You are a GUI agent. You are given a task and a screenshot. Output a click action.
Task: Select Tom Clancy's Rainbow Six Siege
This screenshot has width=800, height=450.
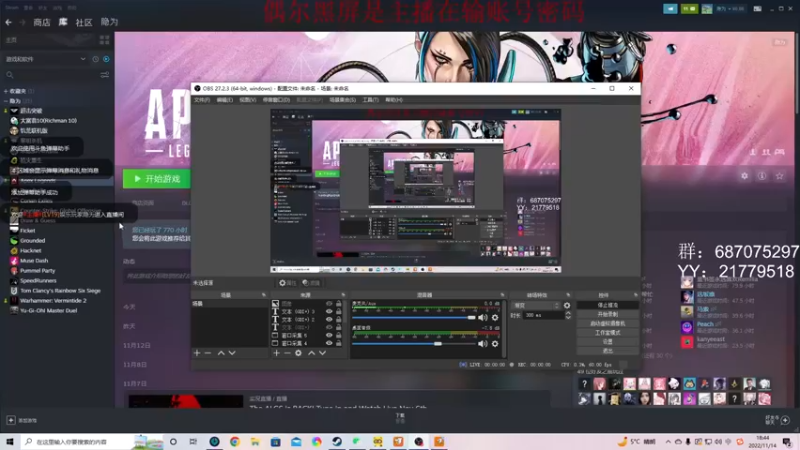[x=60, y=291]
